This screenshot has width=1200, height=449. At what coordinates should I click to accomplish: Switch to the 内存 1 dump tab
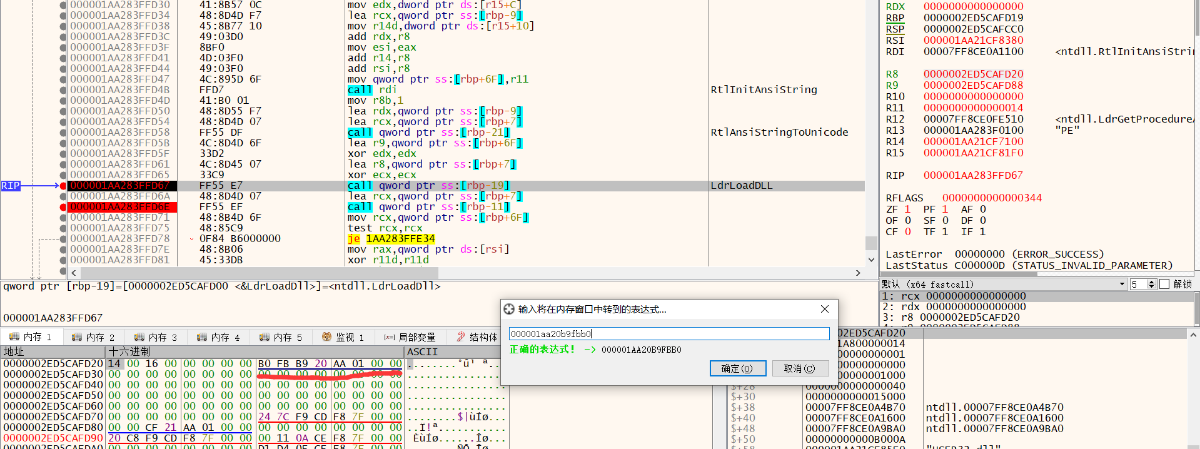pyautogui.click(x=32, y=338)
